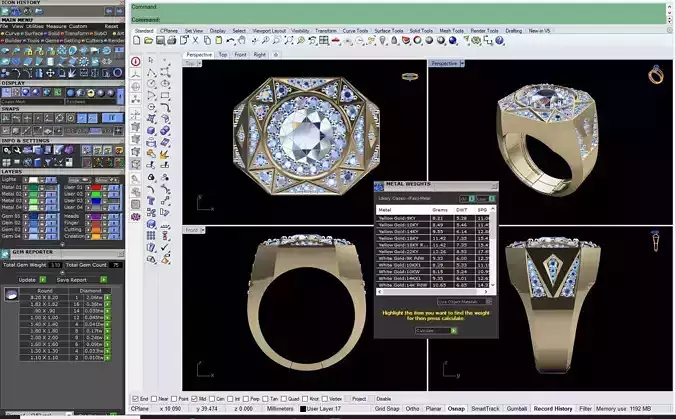Open the Top viewport title dropdown arrow
Image resolution: width=676 pixels, height=419 pixels.
199,63
